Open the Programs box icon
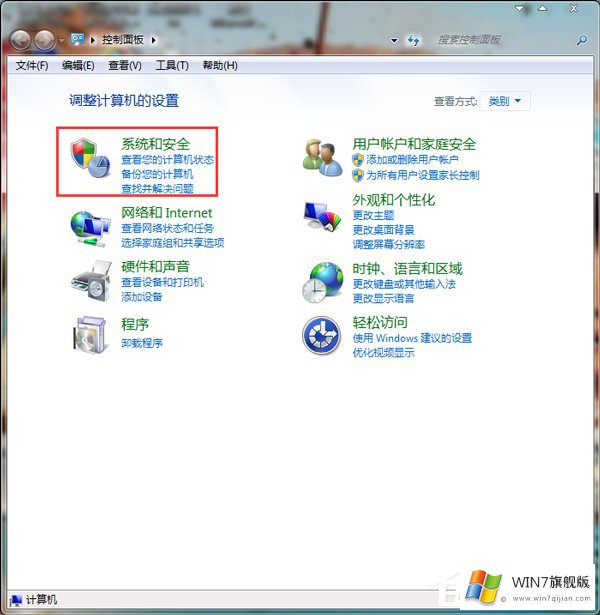 click(90, 335)
